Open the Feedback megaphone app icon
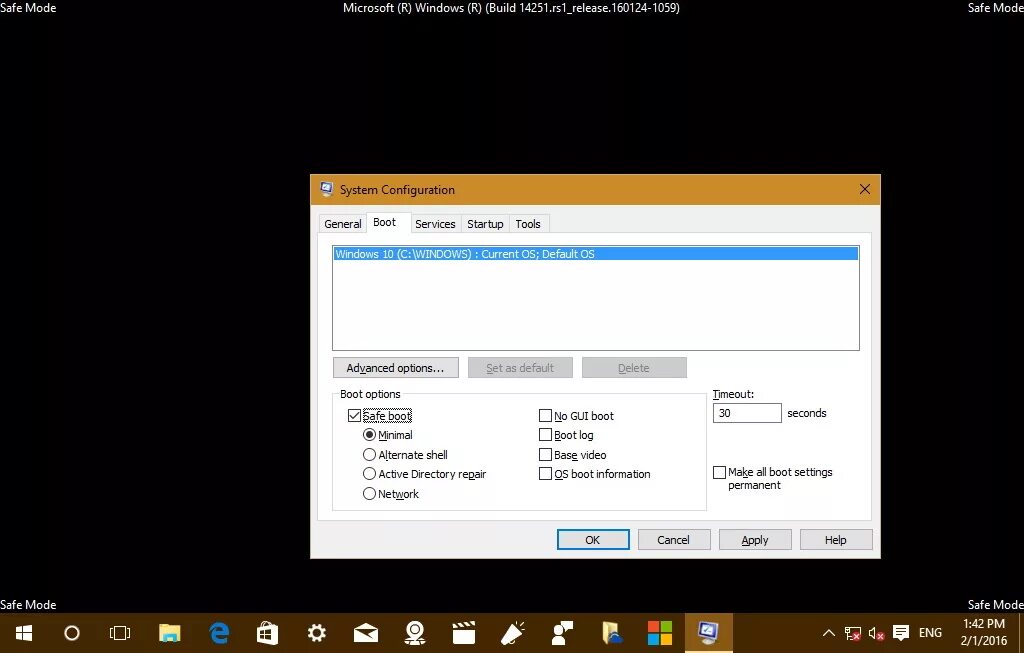Viewport: 1024px width, 653px height. click(513, 633)
